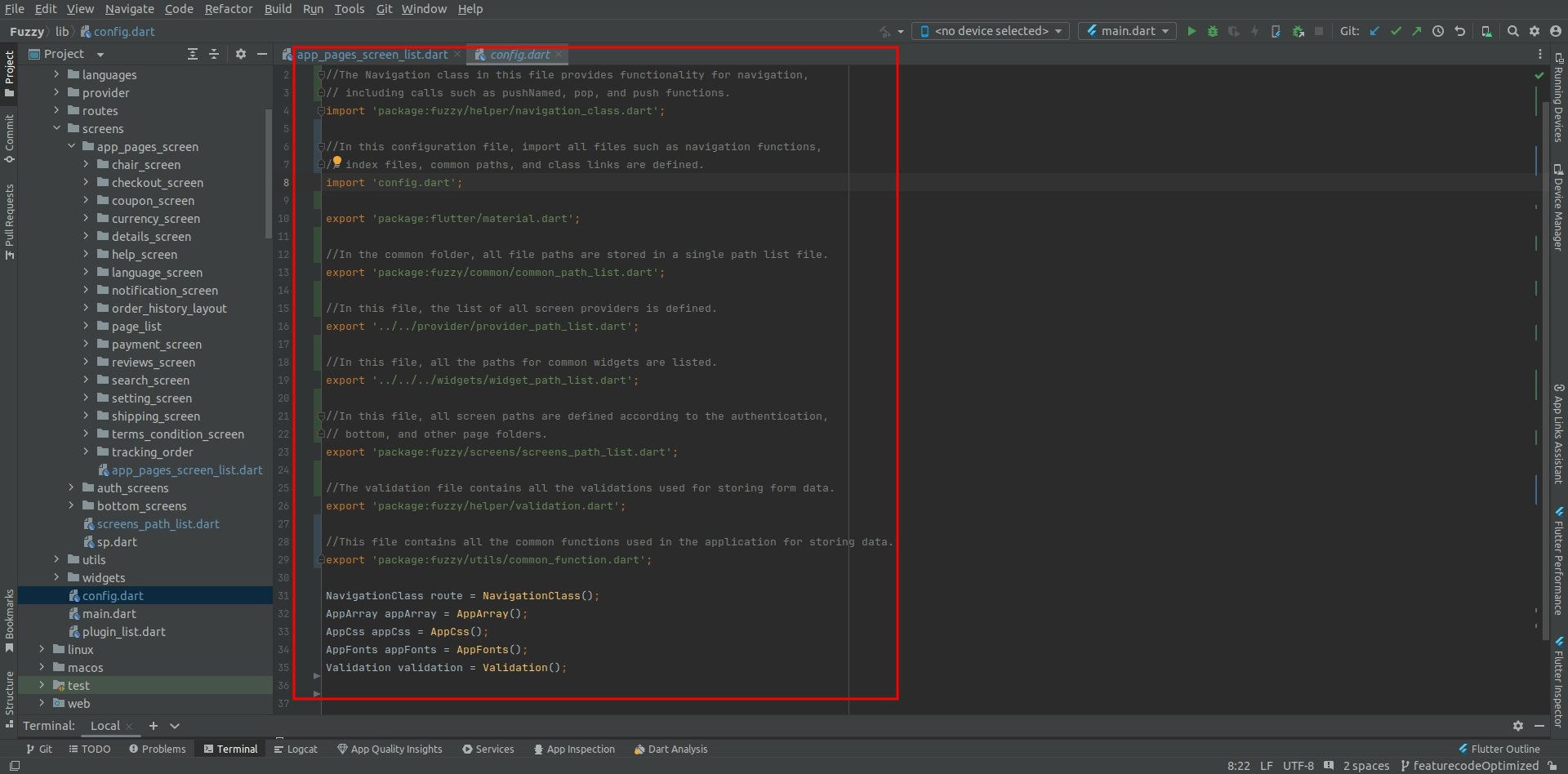The height and width of the screenshot is (774, 1568).
Task: Collapse the app_pages_screen folder
Action: pyautogui.click(x=73, y=146)
